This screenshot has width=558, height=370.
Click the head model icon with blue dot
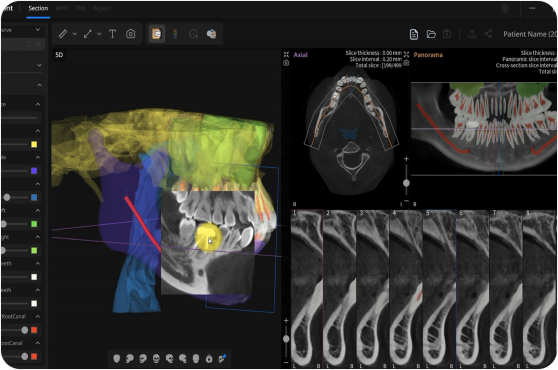(x=211, y=34)
